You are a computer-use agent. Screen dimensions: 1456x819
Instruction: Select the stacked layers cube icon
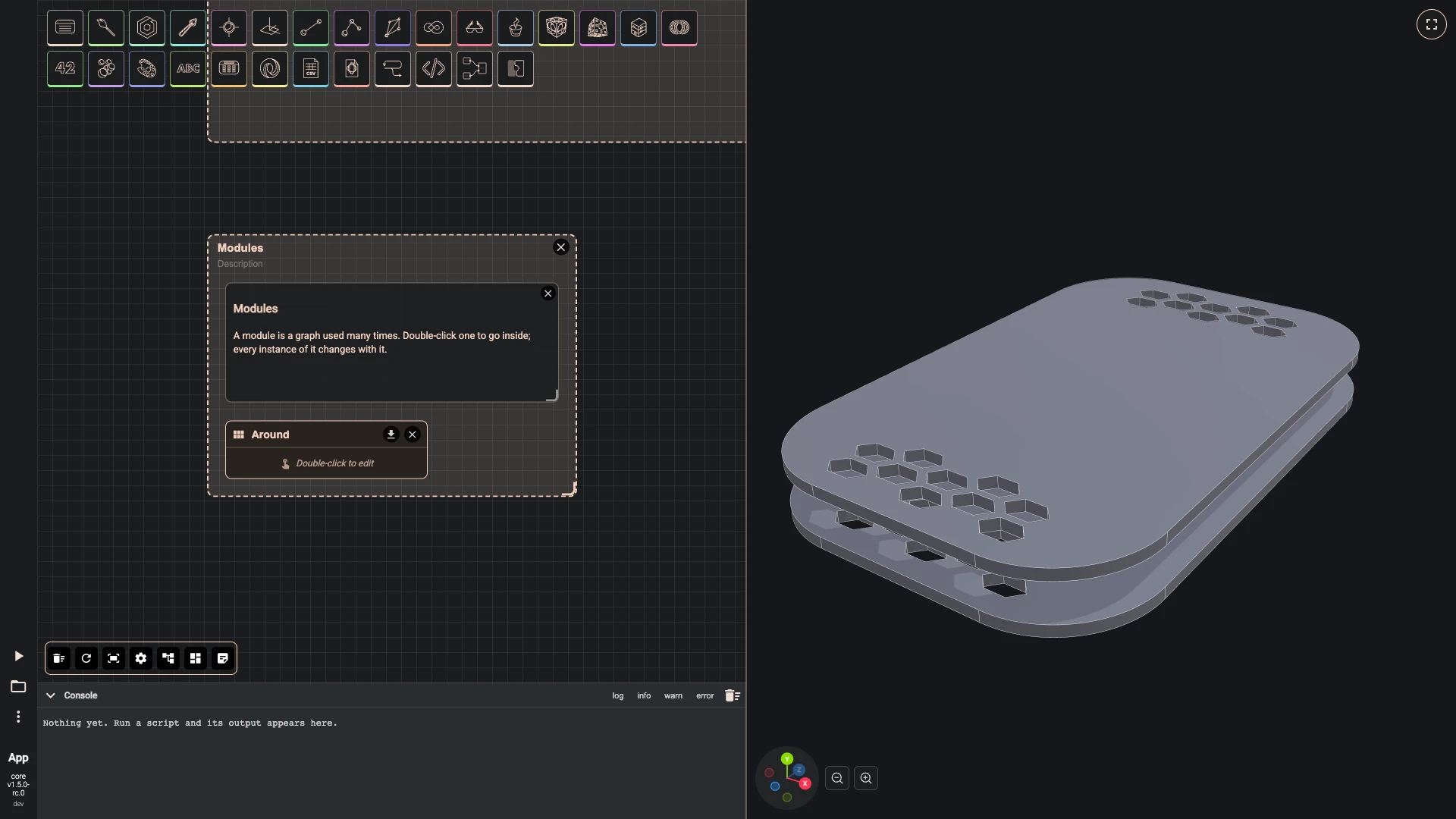[639, 27]
